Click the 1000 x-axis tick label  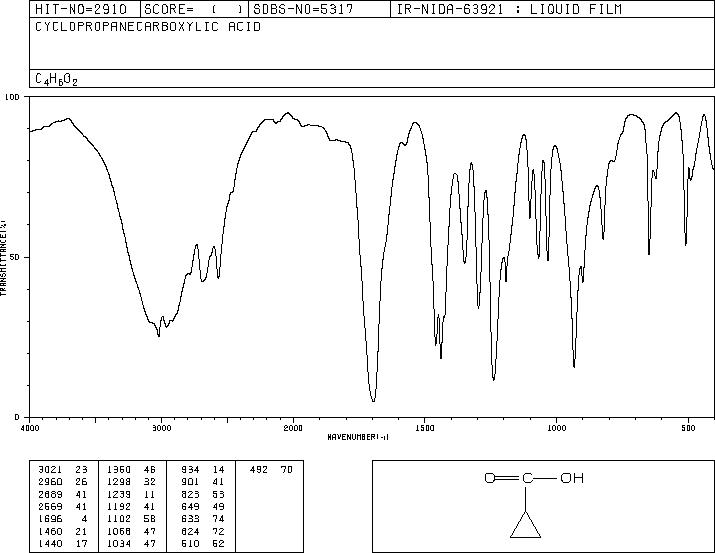click(556, 428)
